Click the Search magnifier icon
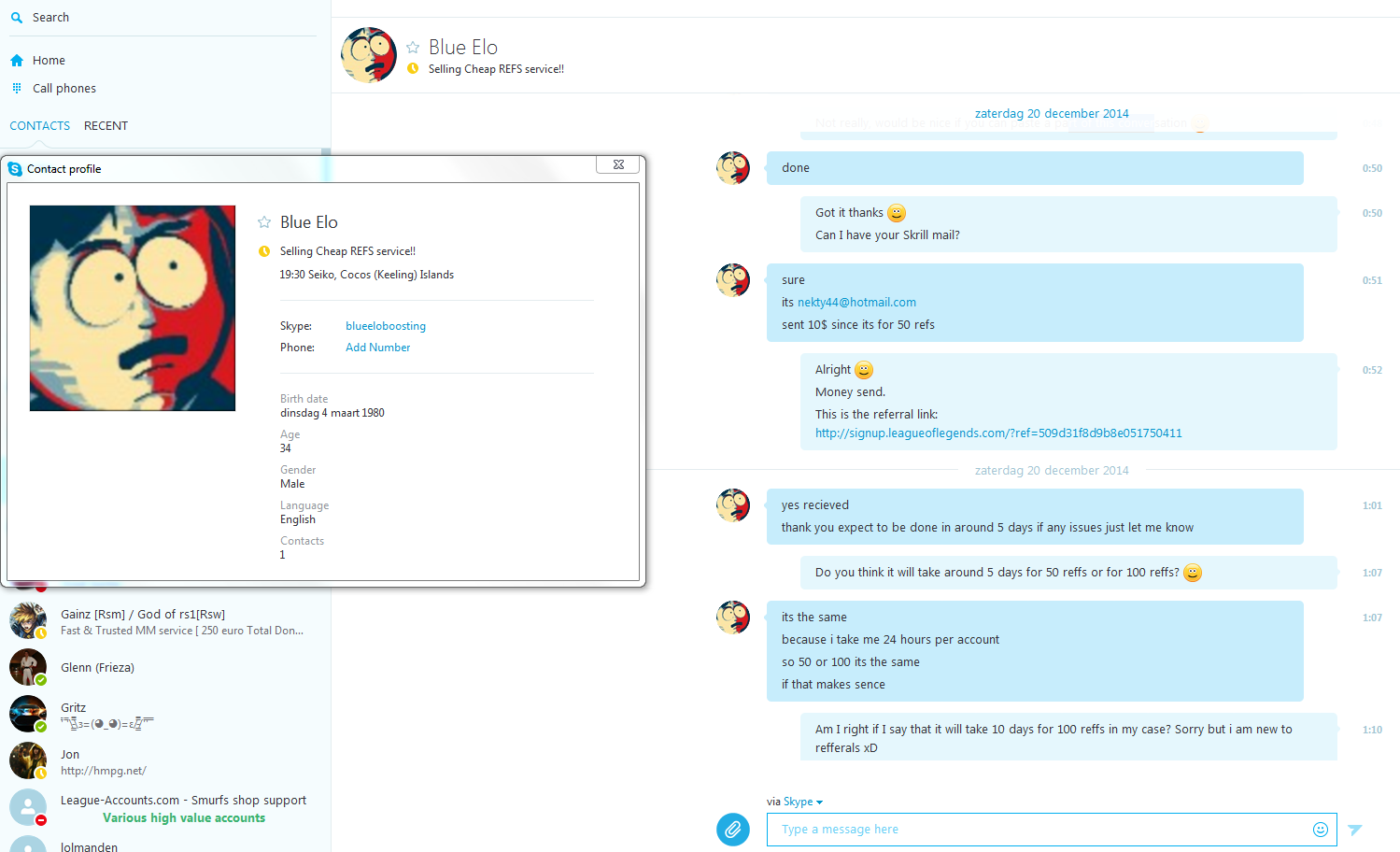Screen dimensions: 1400x852 click(17, 18)
